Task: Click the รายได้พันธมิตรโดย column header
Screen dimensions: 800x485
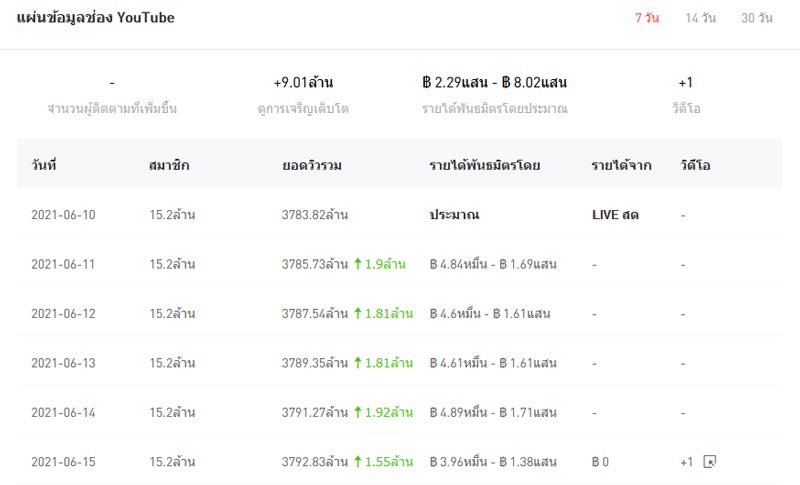Action: click(x=485, y=165)
